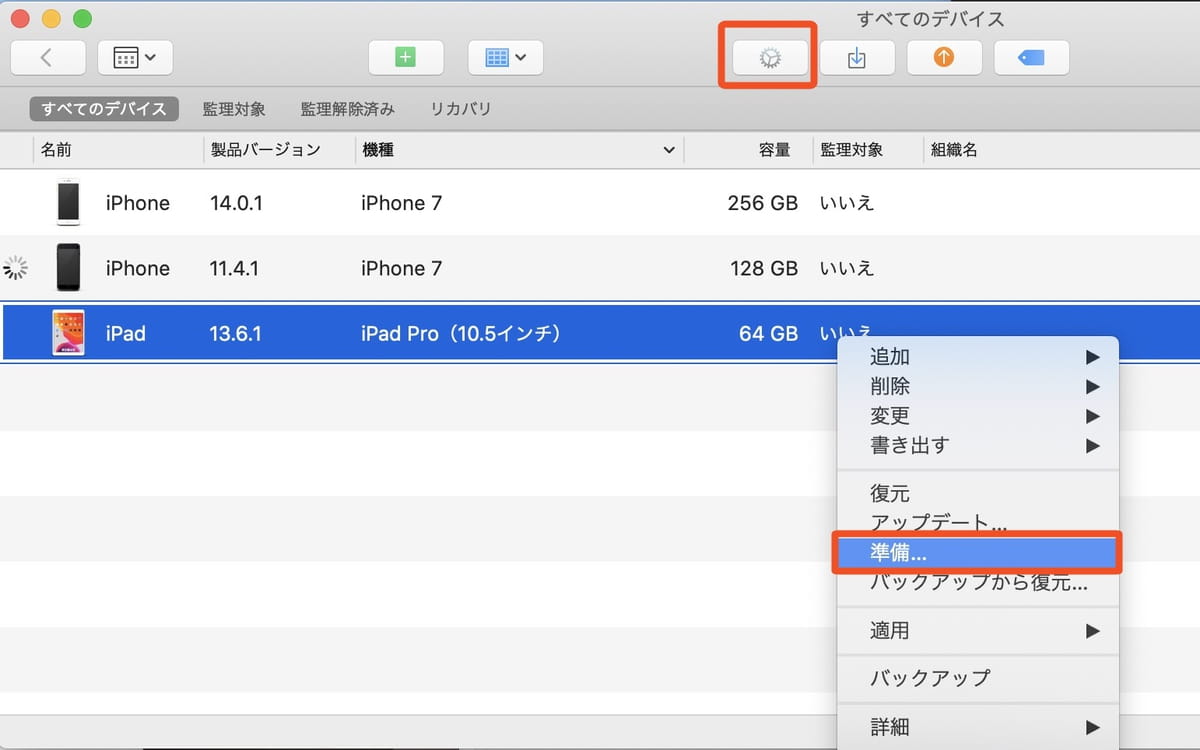
Task: Open the 追加 submenu in context menu
Action: [x=977, y=357]
